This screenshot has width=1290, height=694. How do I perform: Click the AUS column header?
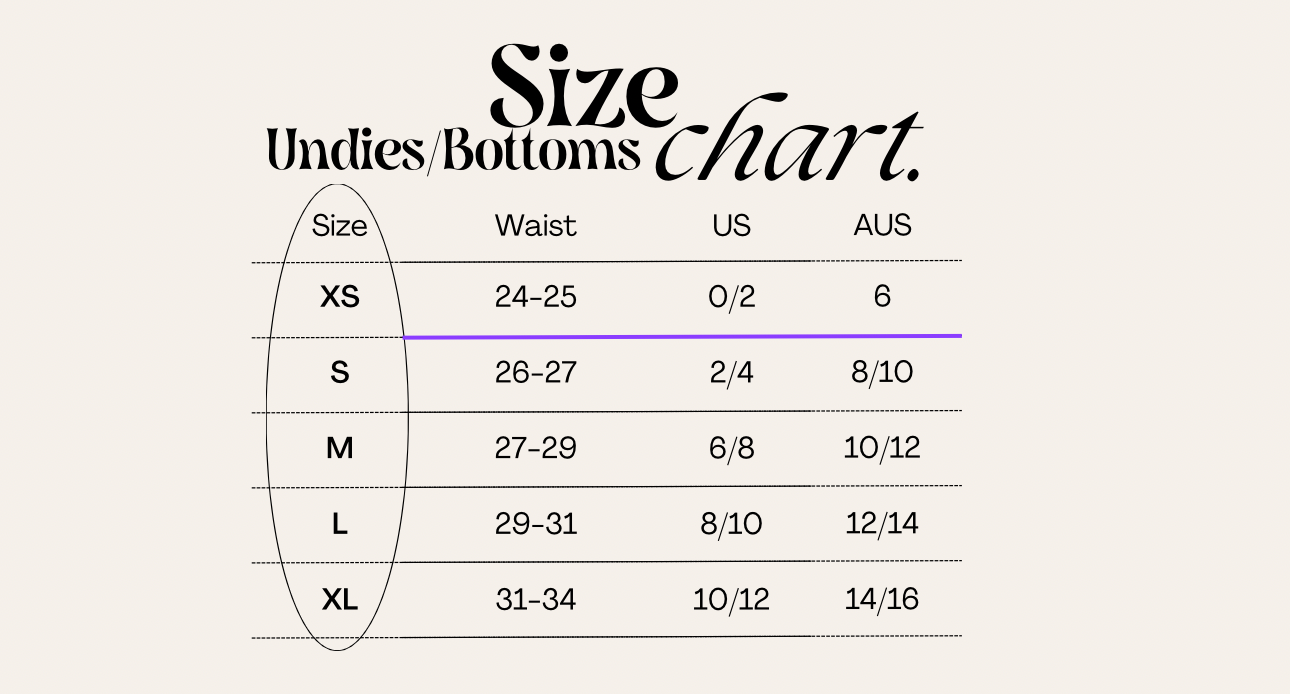coord(882,226)
